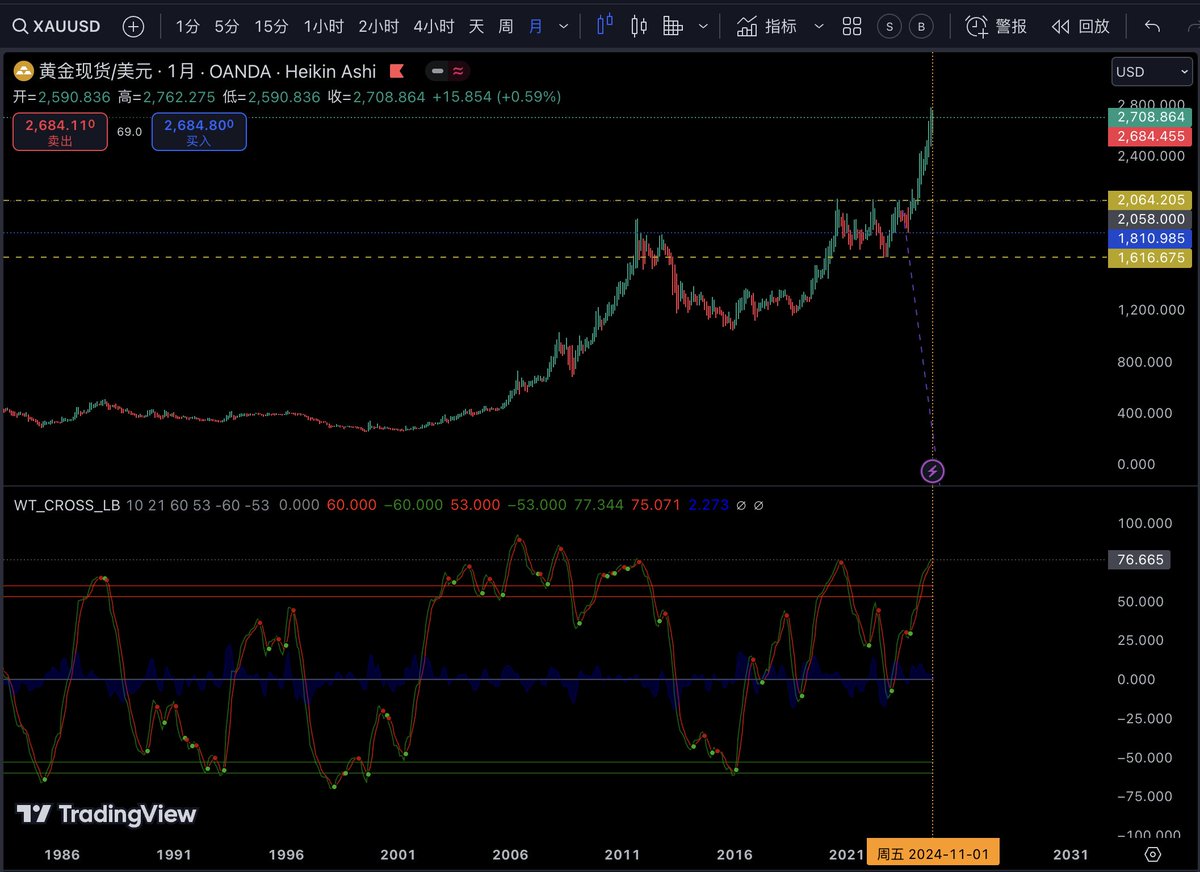Select the 1,810.985 blue price label

[x=1148, y=238]
